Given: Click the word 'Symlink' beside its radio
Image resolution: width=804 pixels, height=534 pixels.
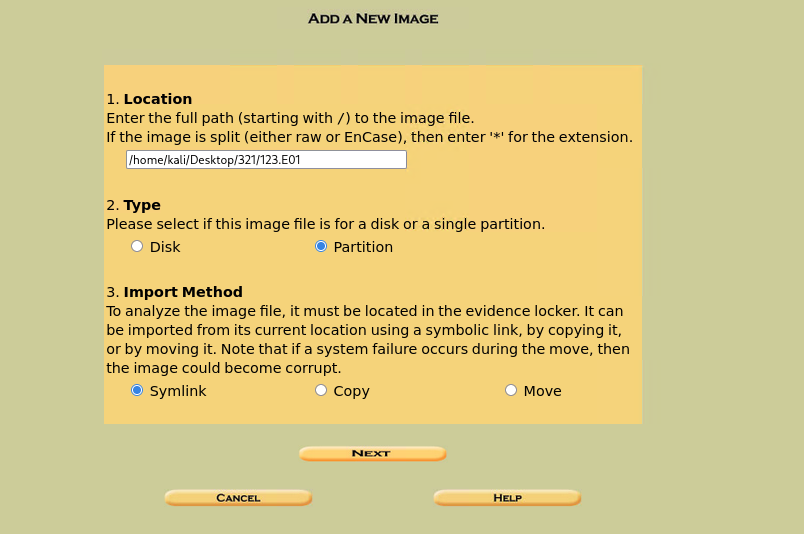Looking at the screenshot, I should coord(178,391).
